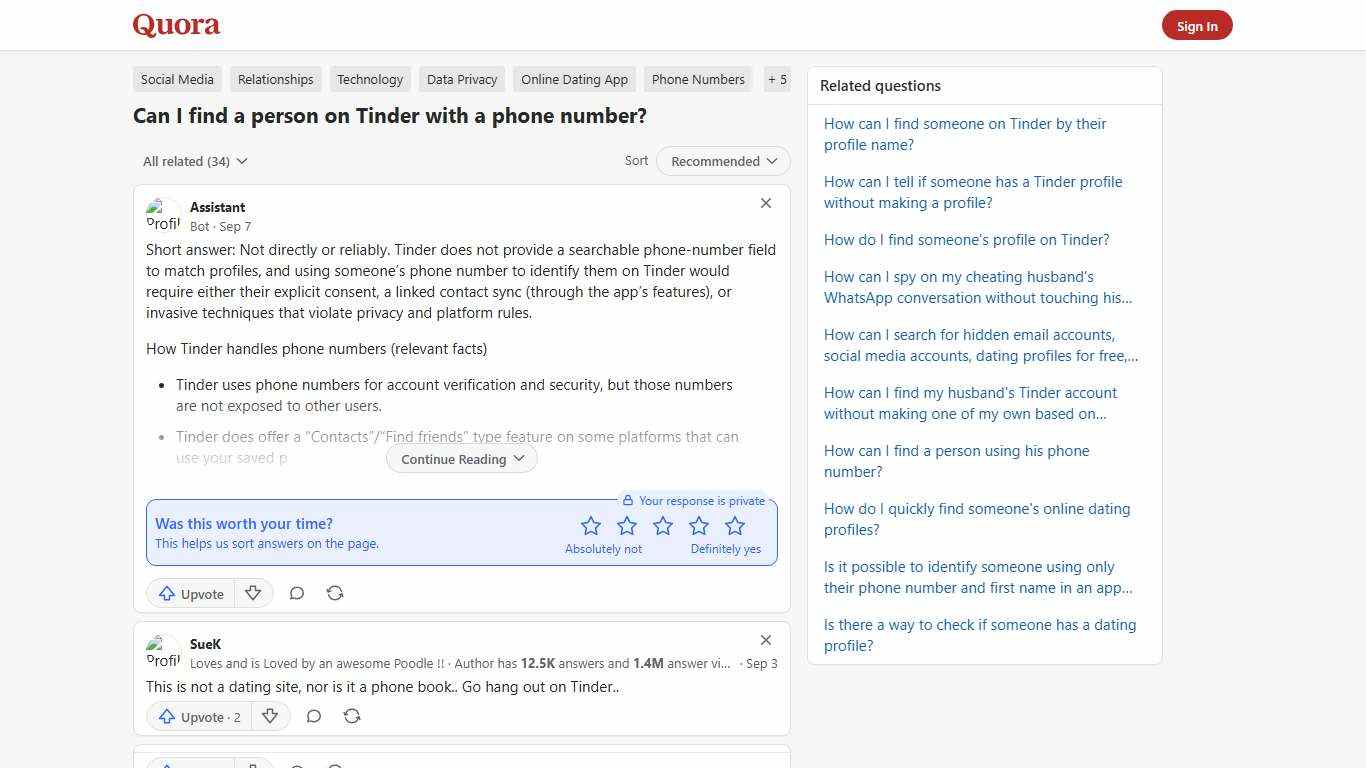Show the '+ 5' hidden topics
The image size is (1366, 768).
pyautogui.click(x=777, y=79)
